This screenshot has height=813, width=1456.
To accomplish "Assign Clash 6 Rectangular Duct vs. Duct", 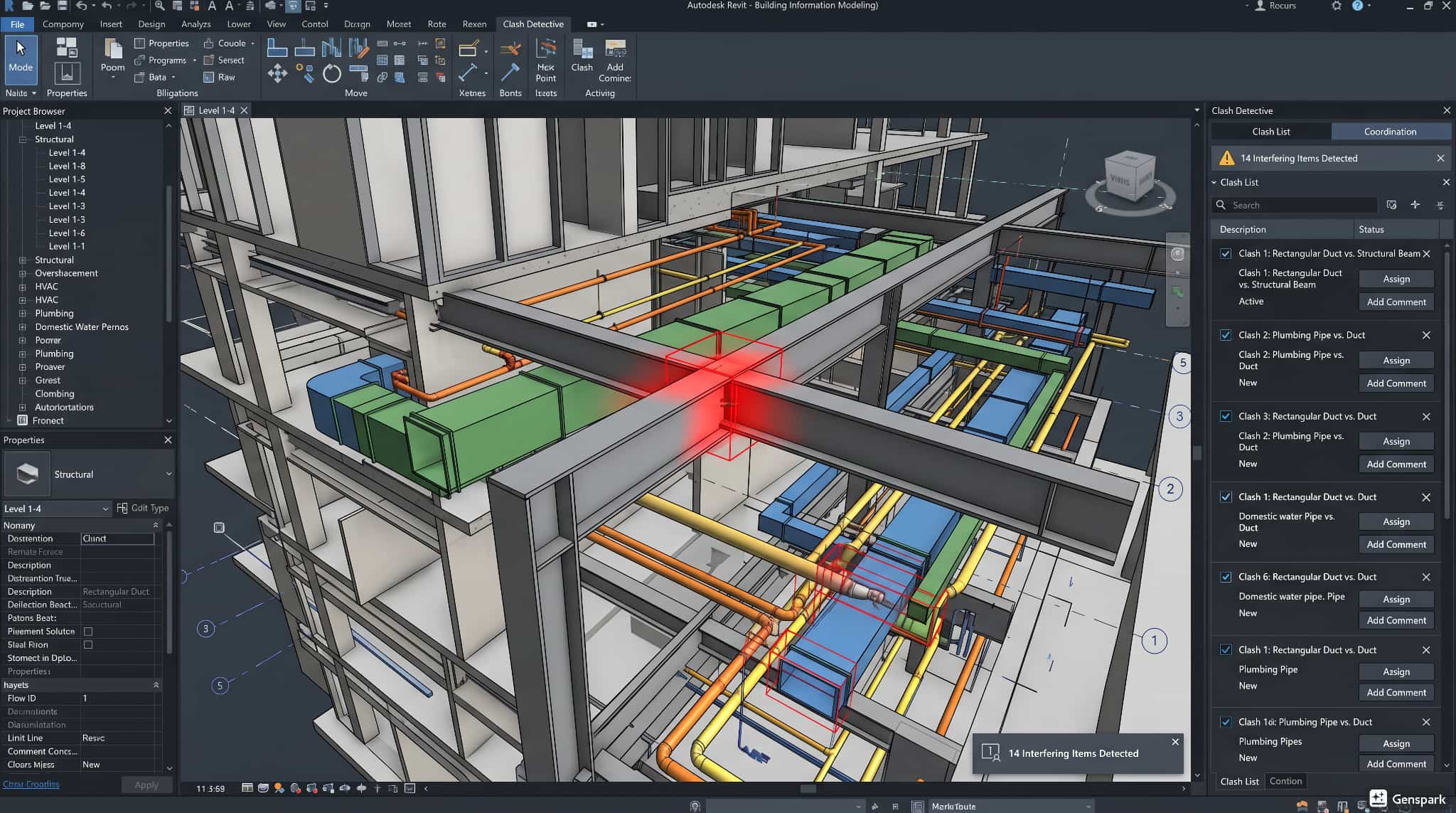I will coord(1396,599).
